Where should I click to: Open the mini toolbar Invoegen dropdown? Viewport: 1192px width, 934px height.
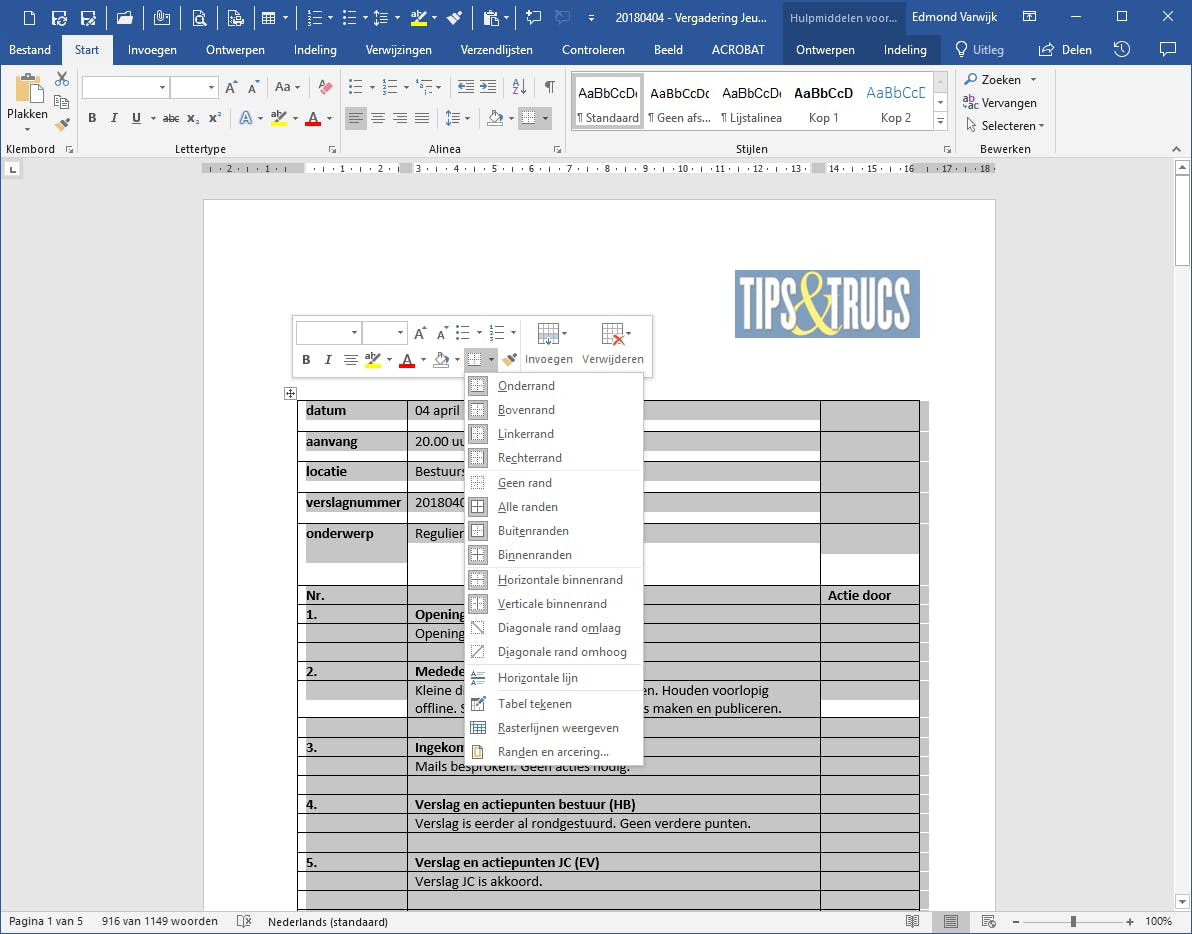pos(548,344)
